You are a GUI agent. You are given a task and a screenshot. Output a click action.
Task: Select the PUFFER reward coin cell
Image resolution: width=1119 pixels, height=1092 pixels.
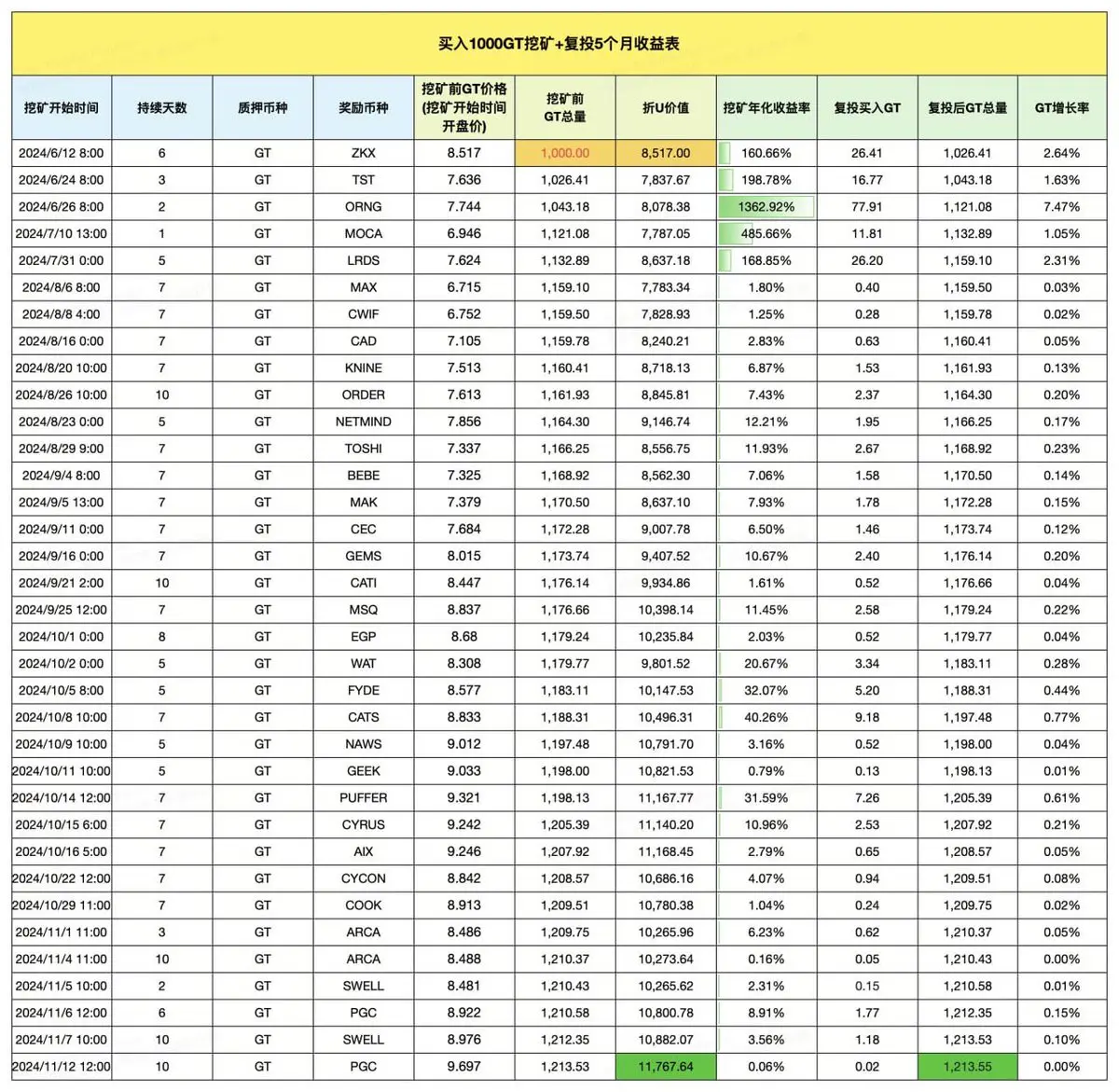pos(364,798)
